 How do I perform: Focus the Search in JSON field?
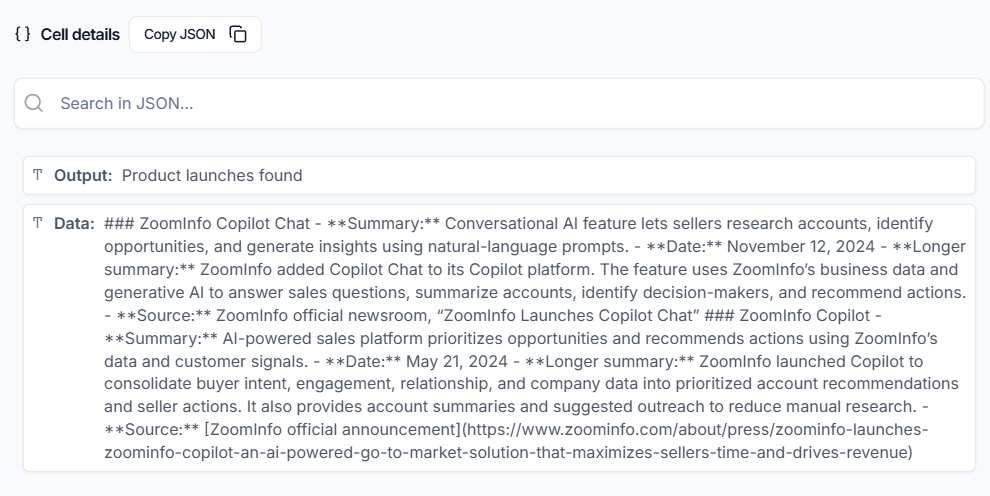(x=499, y=103)
